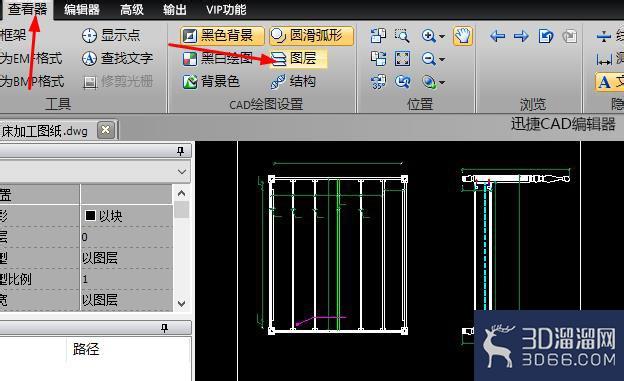Screen dimensions: 624x381
Task: Click the fit-to-screen extents icon
Action: point(402,59)
